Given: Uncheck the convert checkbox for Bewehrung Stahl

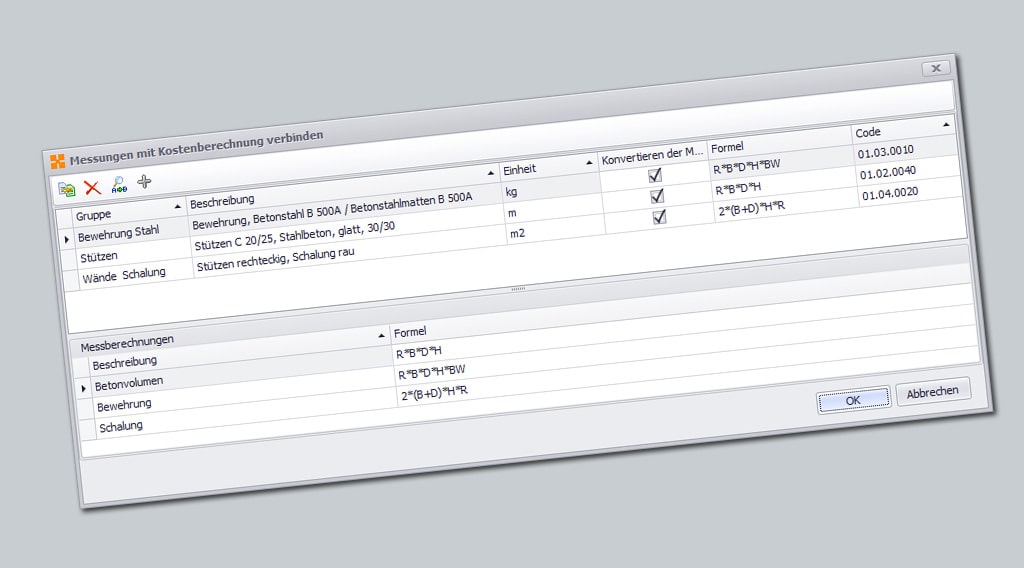Looking at the screenshot, I should (x=655, y=175).
